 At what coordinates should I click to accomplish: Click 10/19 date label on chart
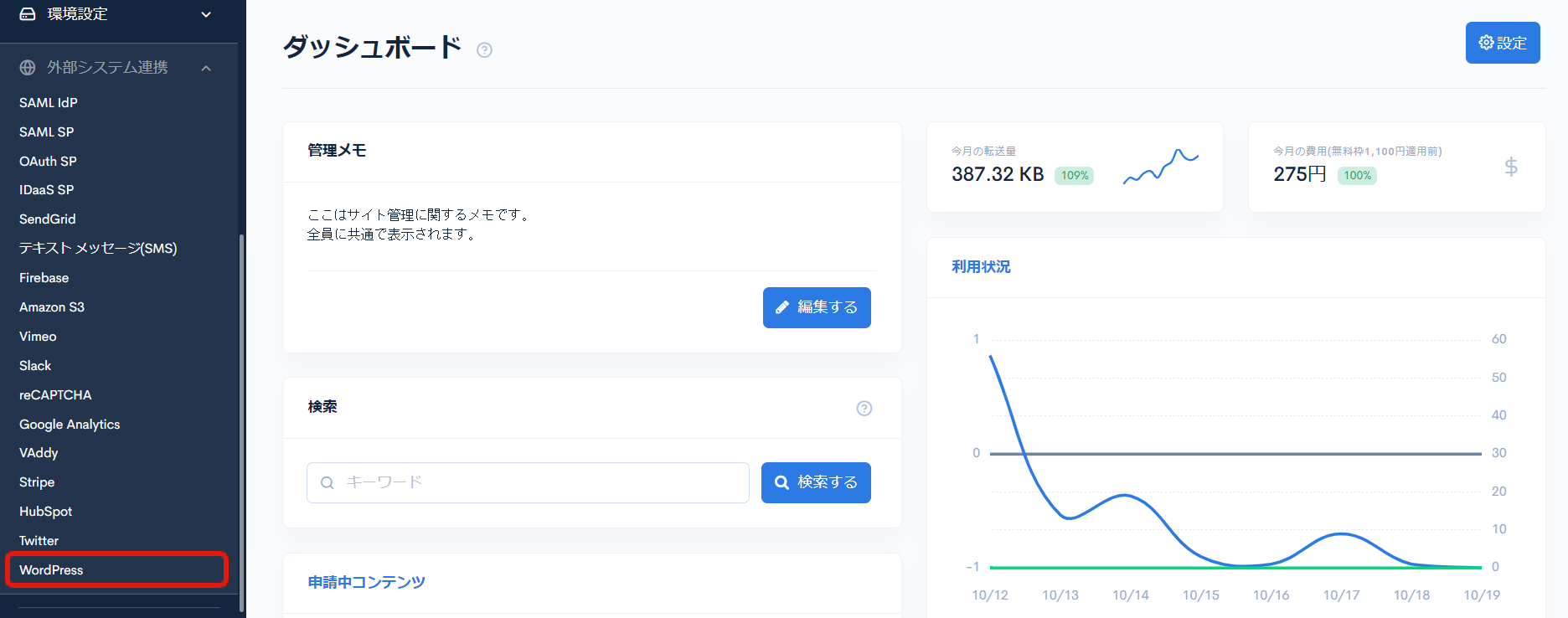1482,595
